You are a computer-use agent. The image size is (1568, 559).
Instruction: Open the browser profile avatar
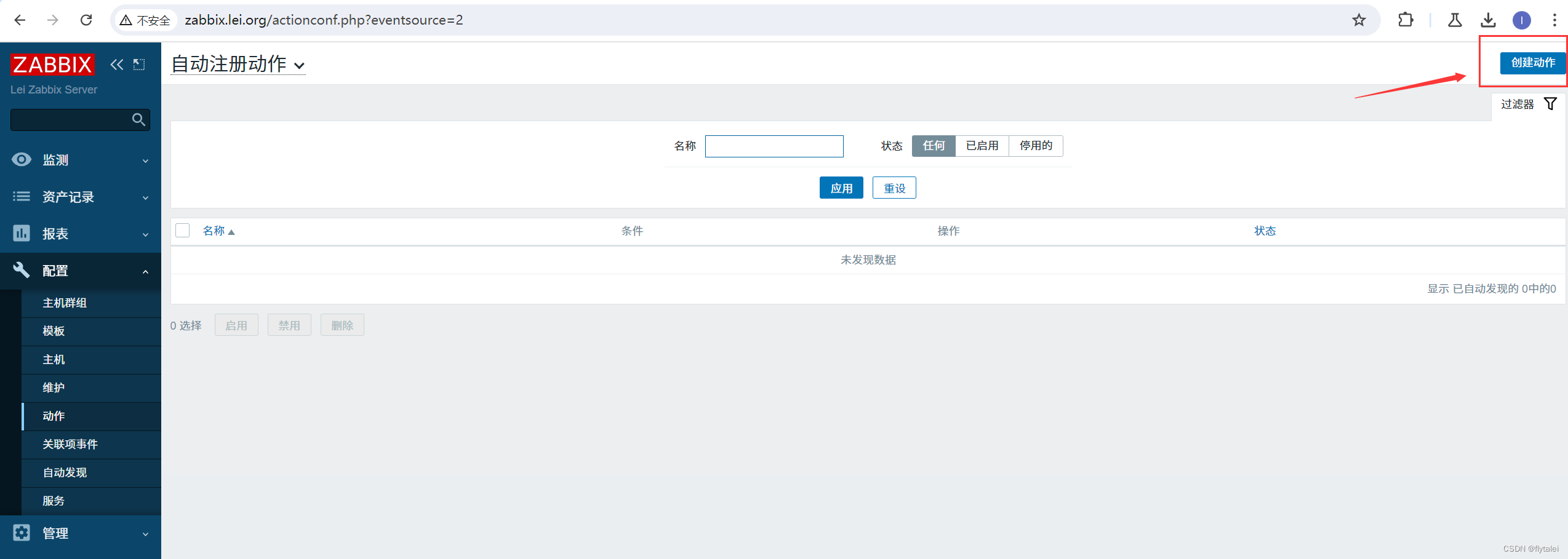pyautogui.click(x=1521, y=20)
